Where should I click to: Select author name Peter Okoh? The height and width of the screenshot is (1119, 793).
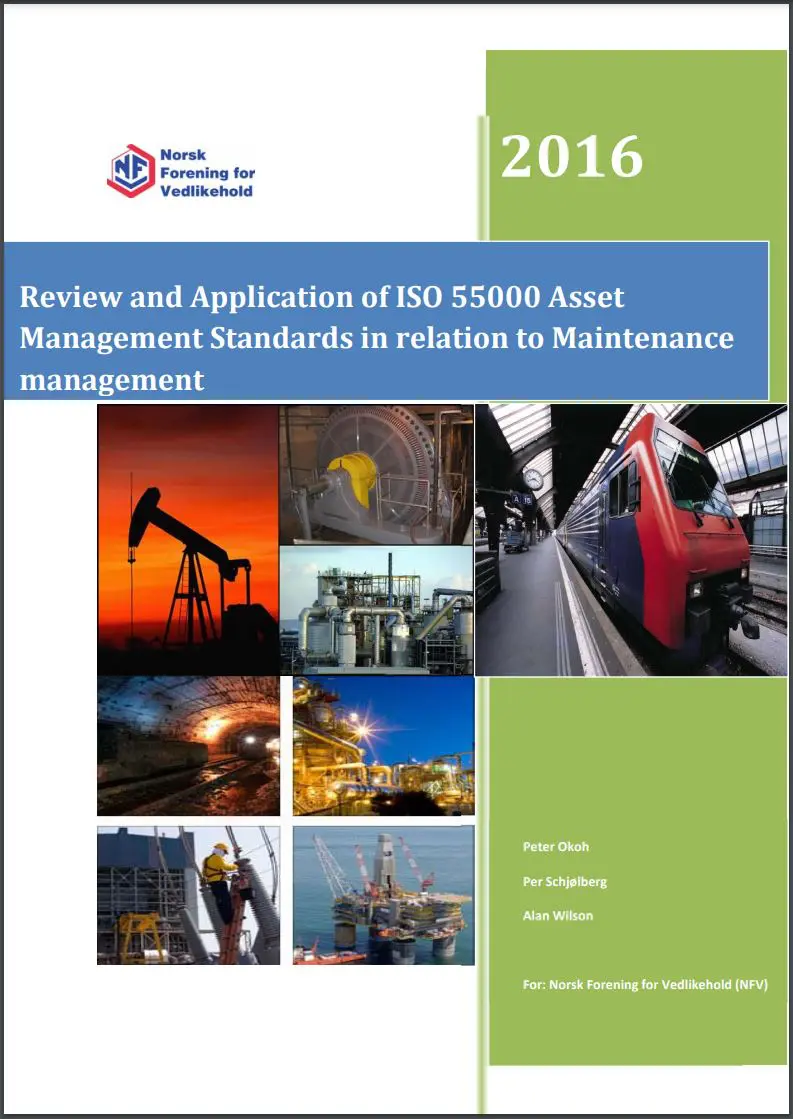tap(556, 847)
